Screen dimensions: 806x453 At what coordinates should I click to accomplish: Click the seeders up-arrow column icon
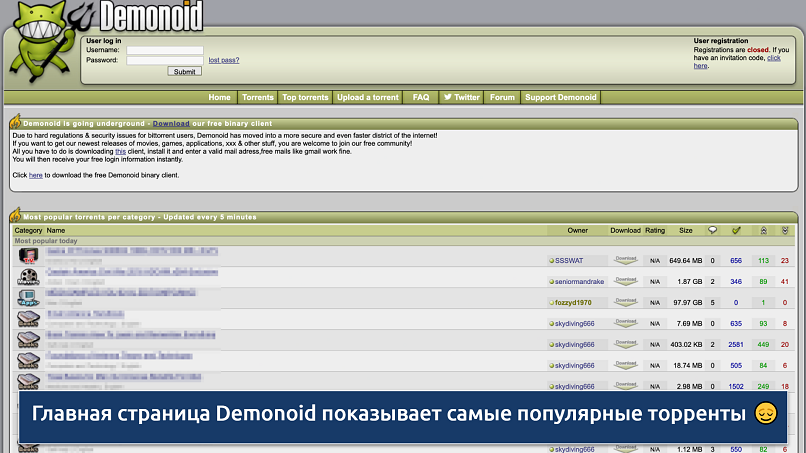click(x=763, y=230)
